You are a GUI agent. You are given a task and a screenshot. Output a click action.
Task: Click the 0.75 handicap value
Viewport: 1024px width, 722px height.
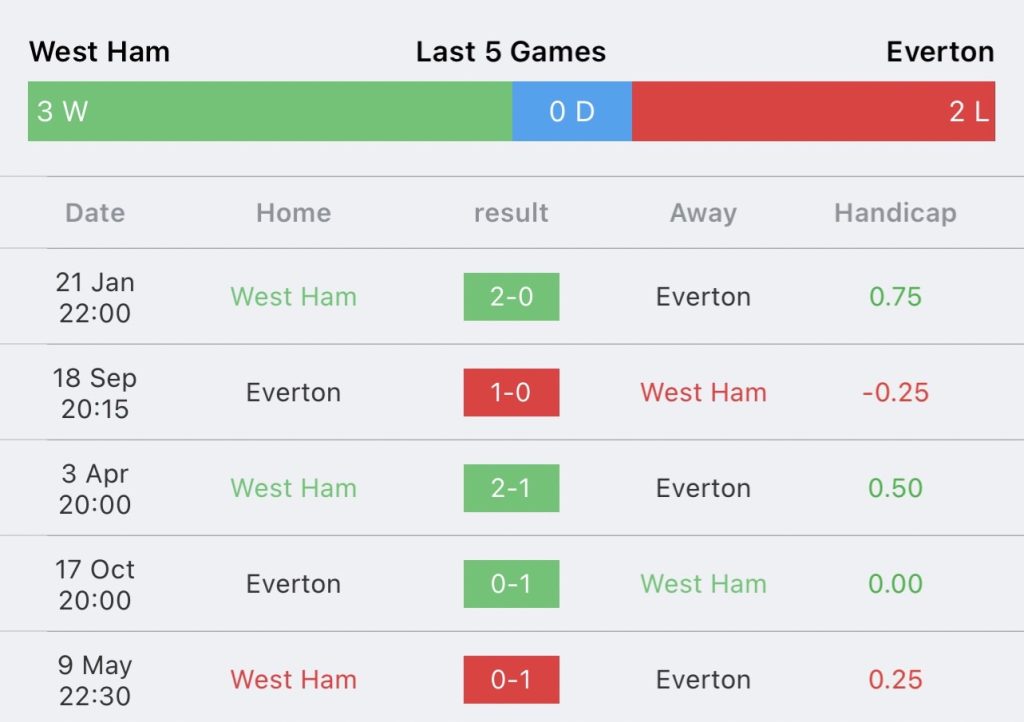pyautogui.click(x=895, y=297)
